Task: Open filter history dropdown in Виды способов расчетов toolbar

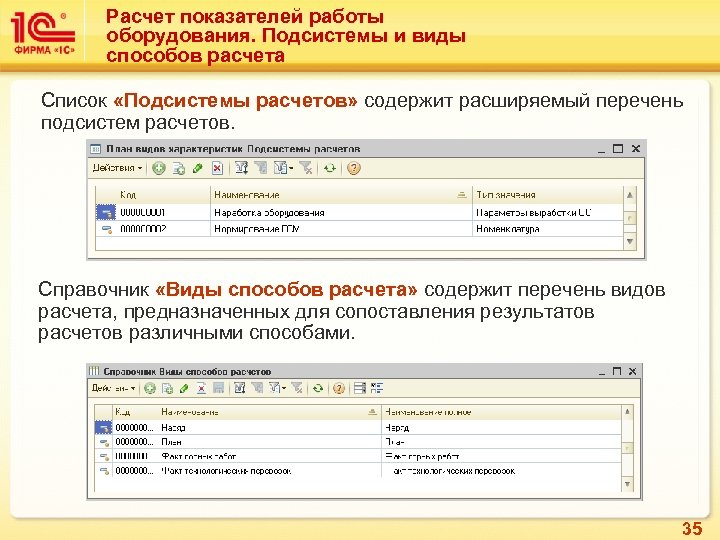Action: 277,388
